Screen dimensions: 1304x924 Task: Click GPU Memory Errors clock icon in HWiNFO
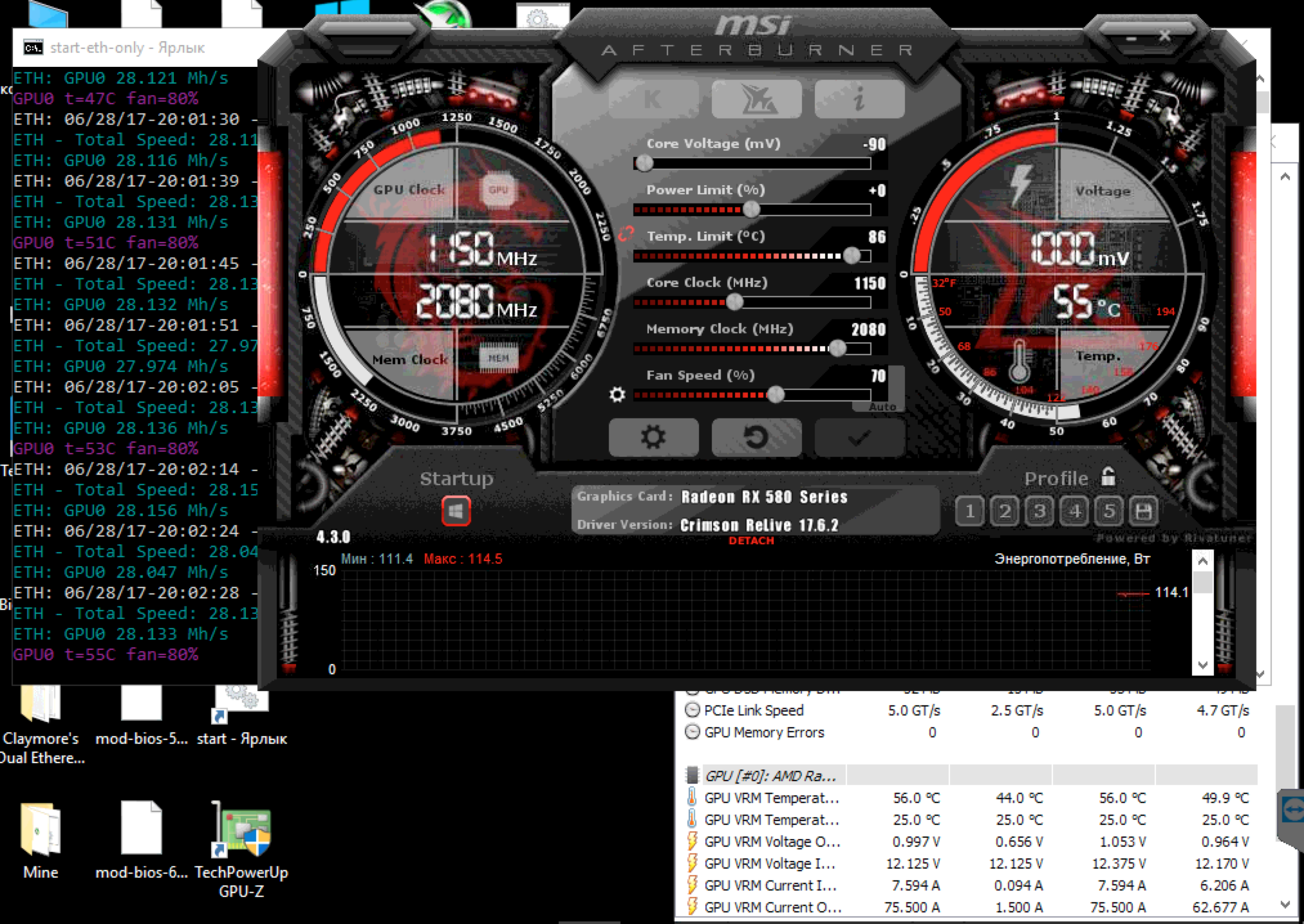point(692,732)
